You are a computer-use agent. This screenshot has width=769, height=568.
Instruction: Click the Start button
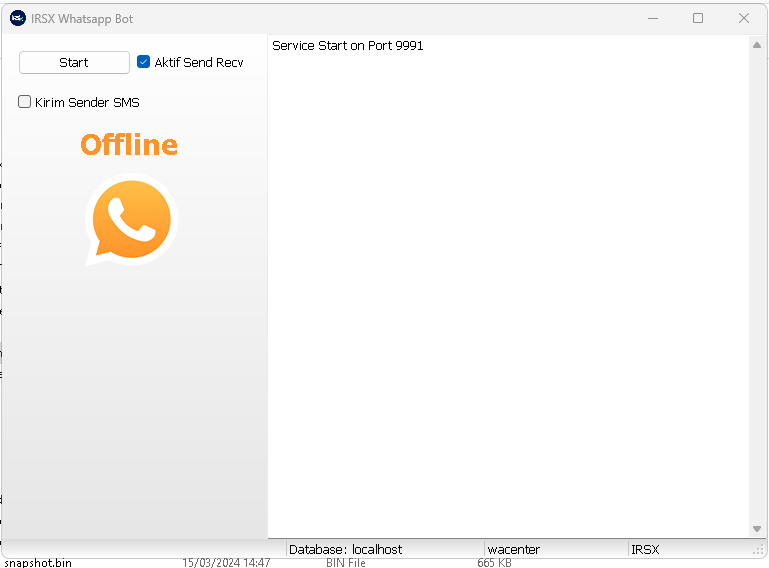74,62
